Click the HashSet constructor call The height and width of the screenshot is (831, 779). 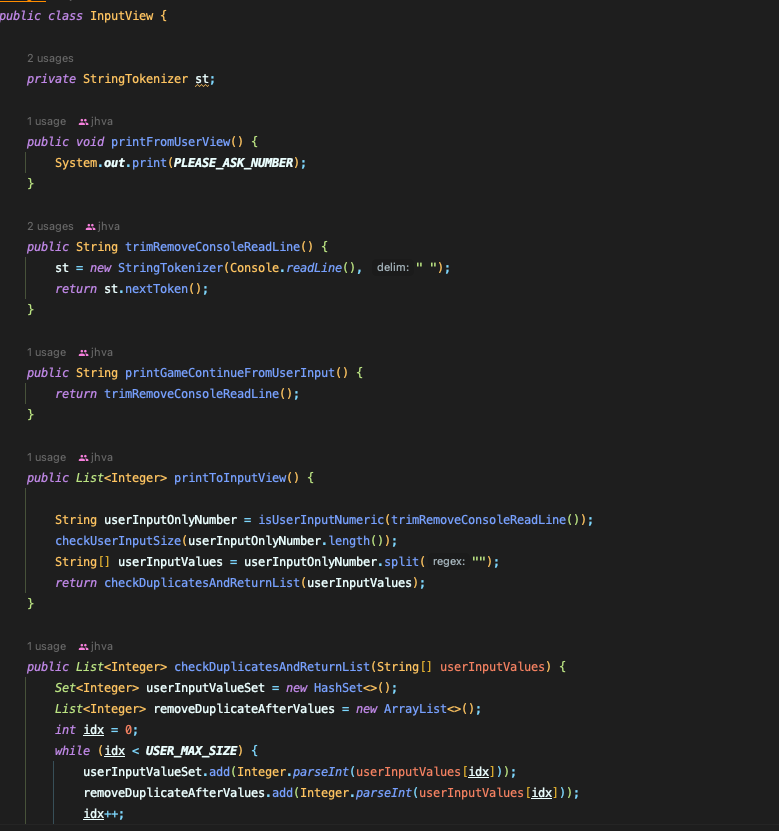(x=338, y=688)
